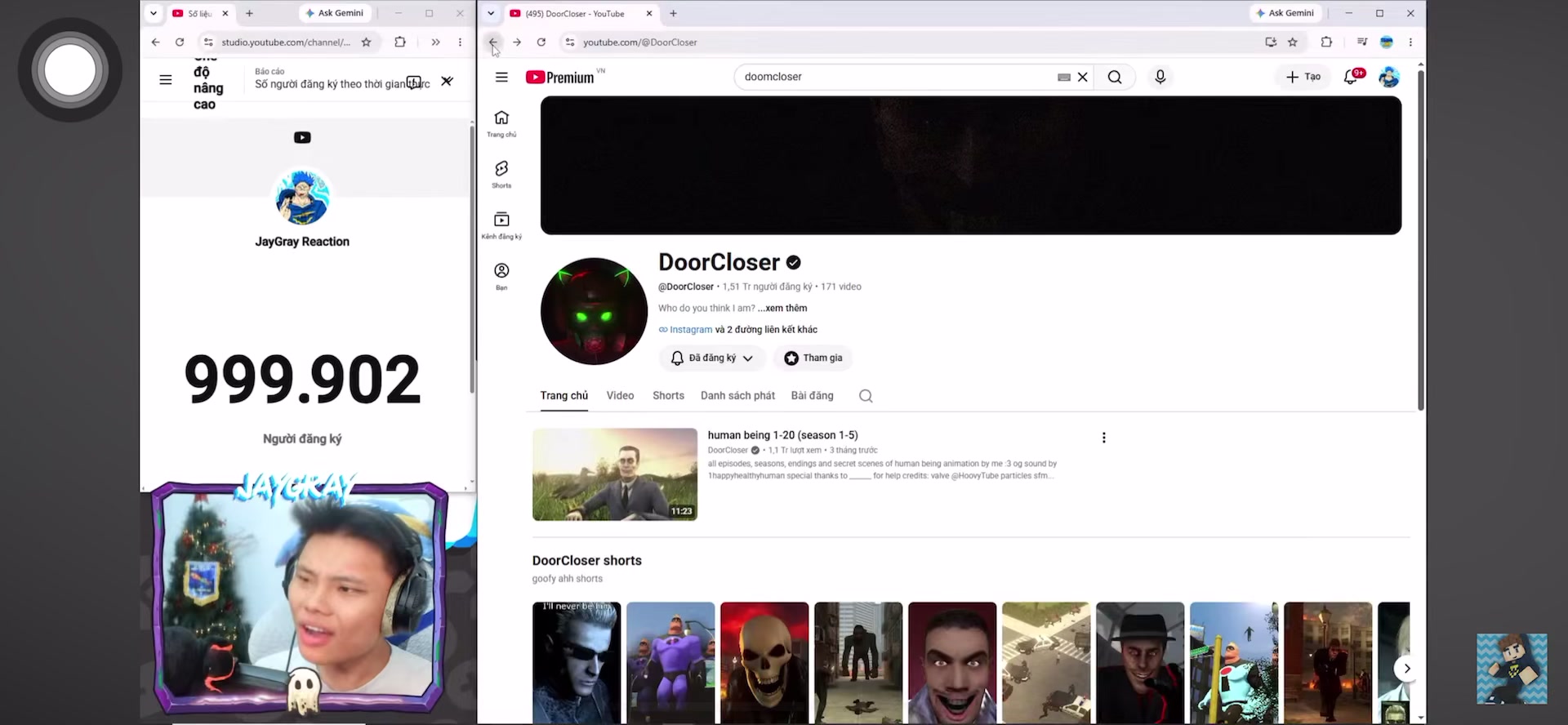Switch to the Video tab
Screen dimensions: 1568x725
pyautogui.click(x=620, y=395)
